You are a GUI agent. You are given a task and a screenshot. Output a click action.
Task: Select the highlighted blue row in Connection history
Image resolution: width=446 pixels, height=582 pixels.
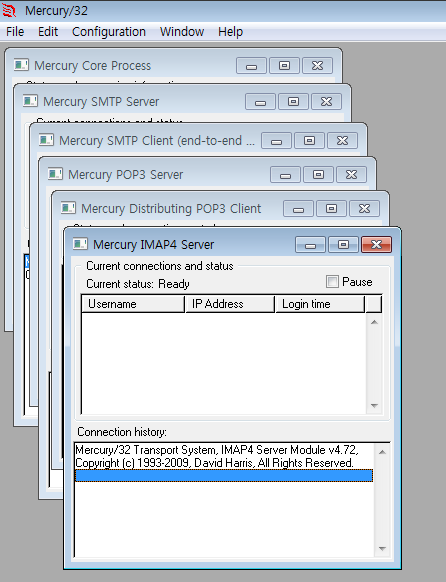(x=224, y=475)
